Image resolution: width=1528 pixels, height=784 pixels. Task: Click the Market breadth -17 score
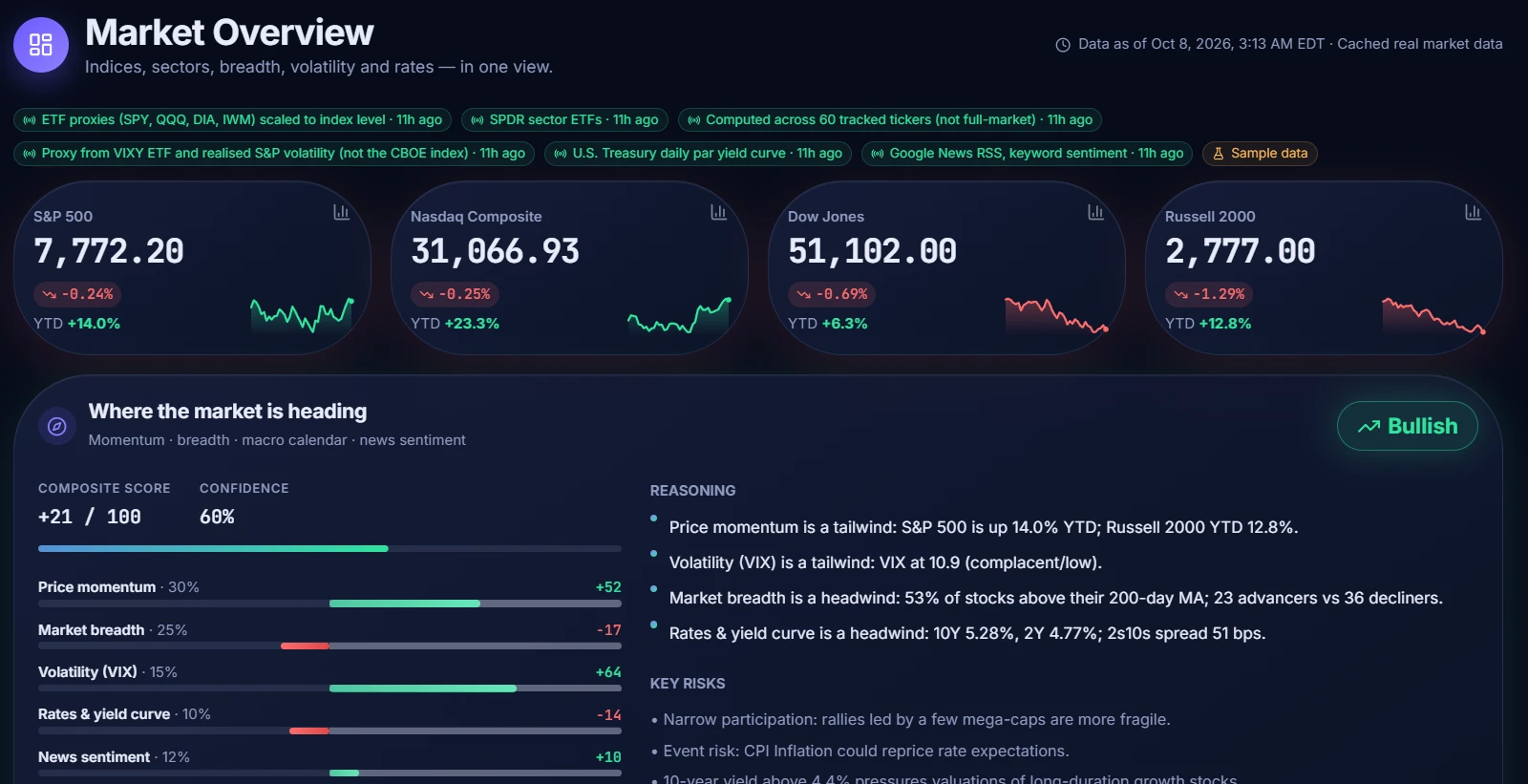609,630
